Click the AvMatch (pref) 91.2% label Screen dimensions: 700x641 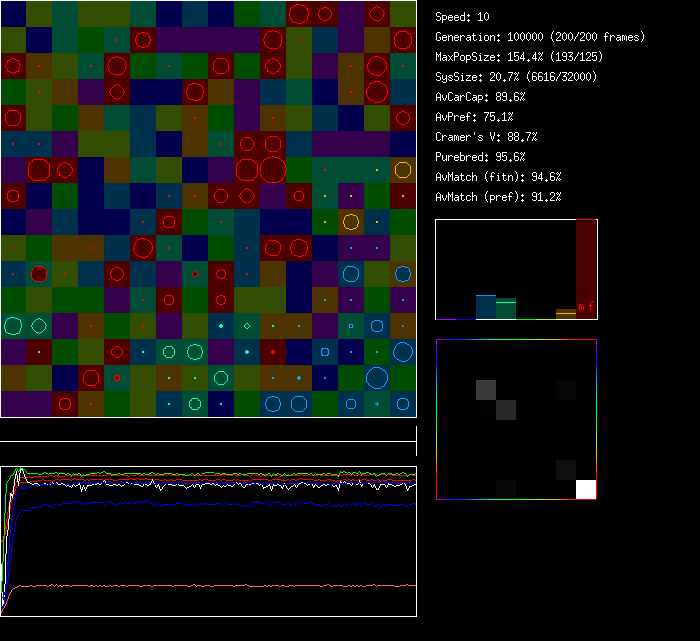point(499,197)
